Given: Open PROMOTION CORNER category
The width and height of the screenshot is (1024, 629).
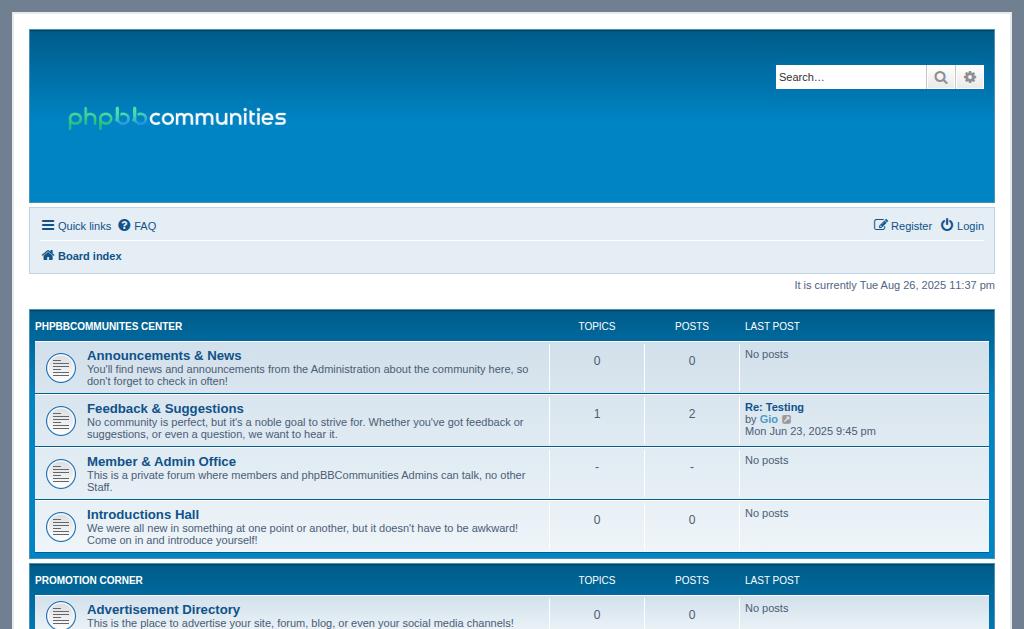Looking at the screenshot, I should tap(89, 580).
